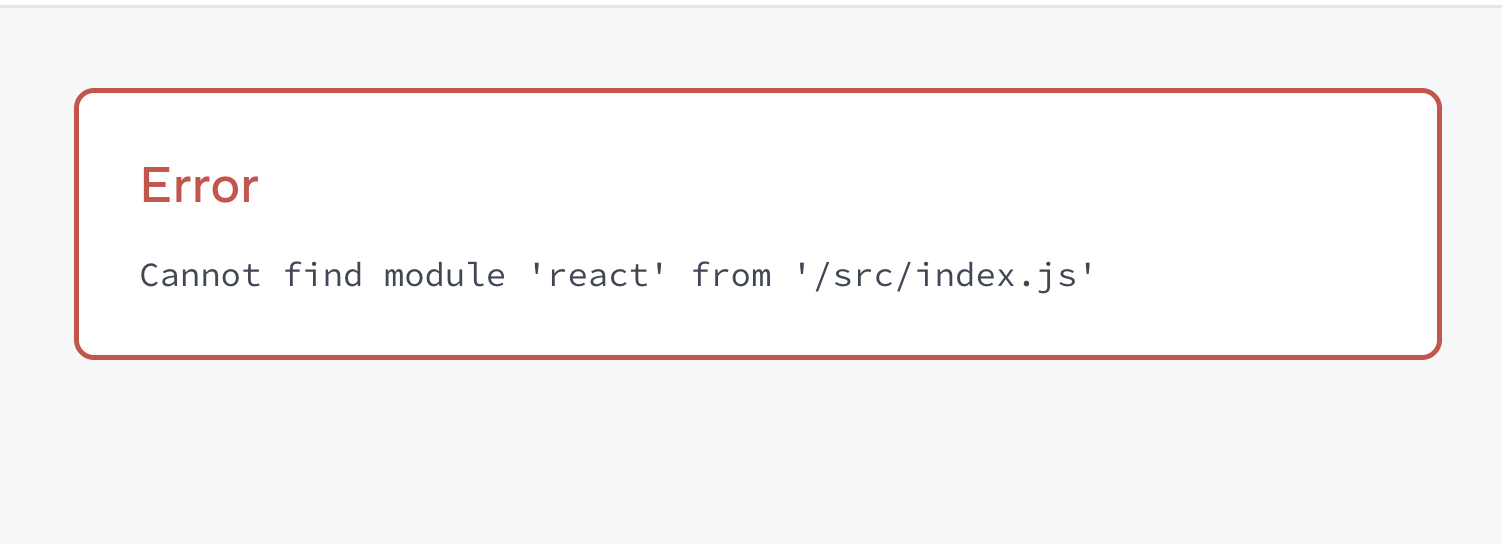Click the right red border of the error box

1439,223
